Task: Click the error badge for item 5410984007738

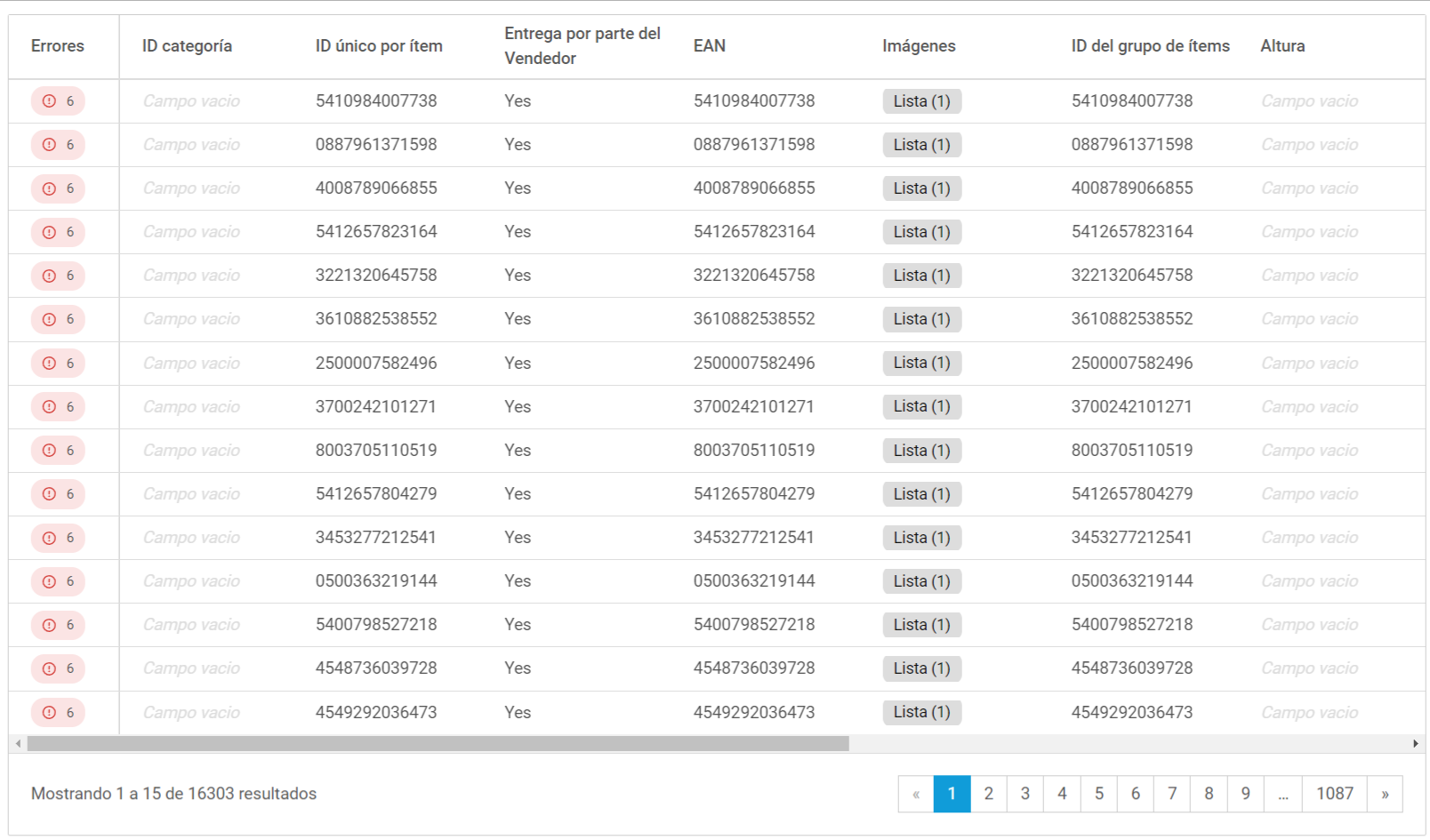Action: pos(58,101)
